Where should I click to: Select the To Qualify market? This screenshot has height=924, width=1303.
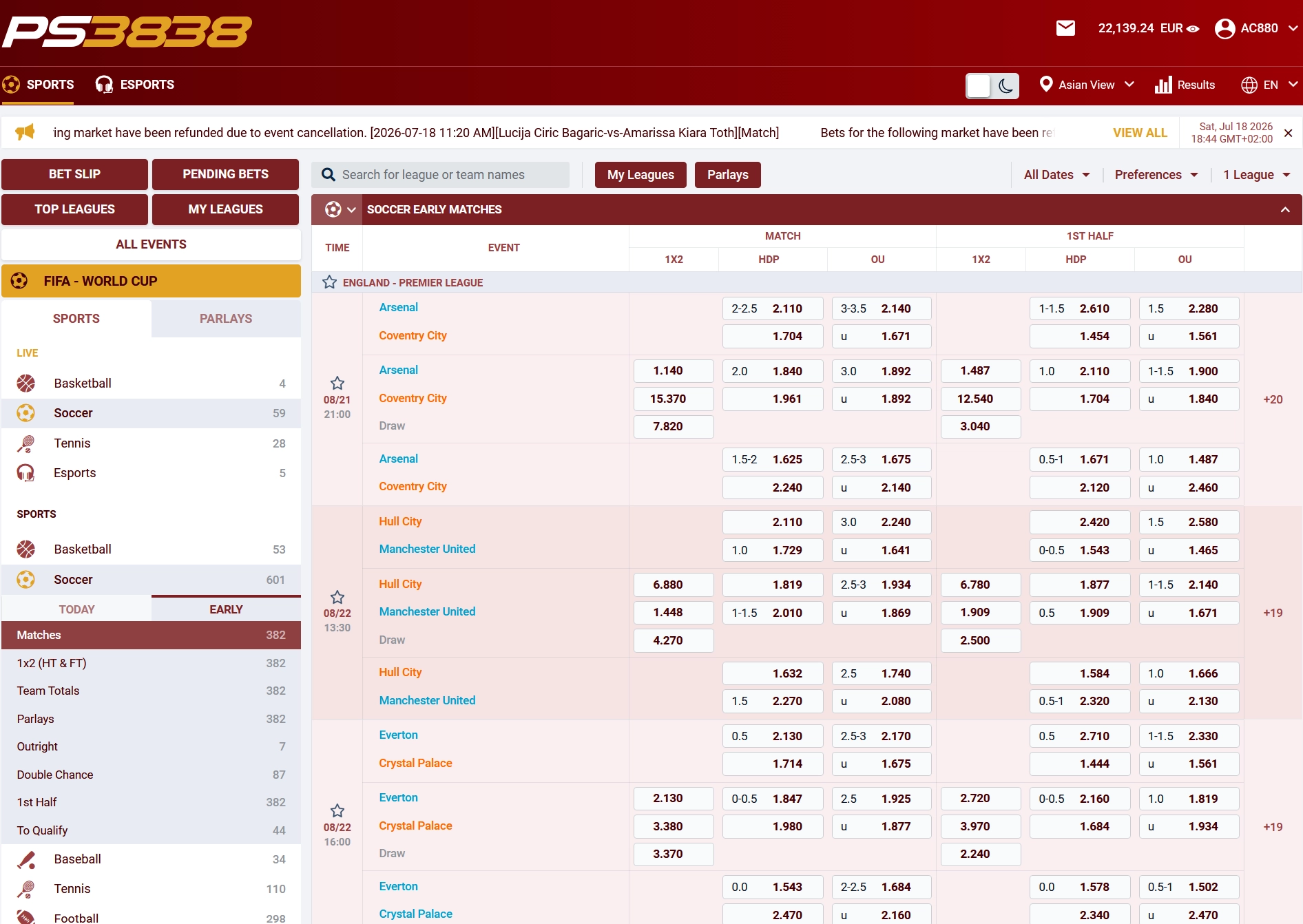tap(151, 830)
